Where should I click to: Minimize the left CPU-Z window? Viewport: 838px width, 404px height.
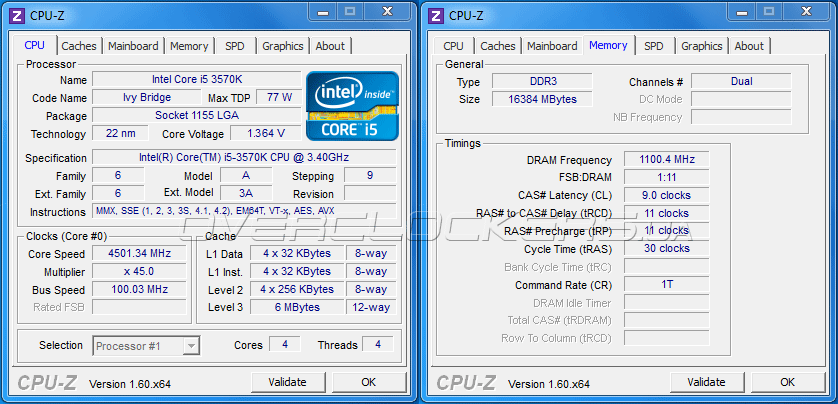click(322, 11)
